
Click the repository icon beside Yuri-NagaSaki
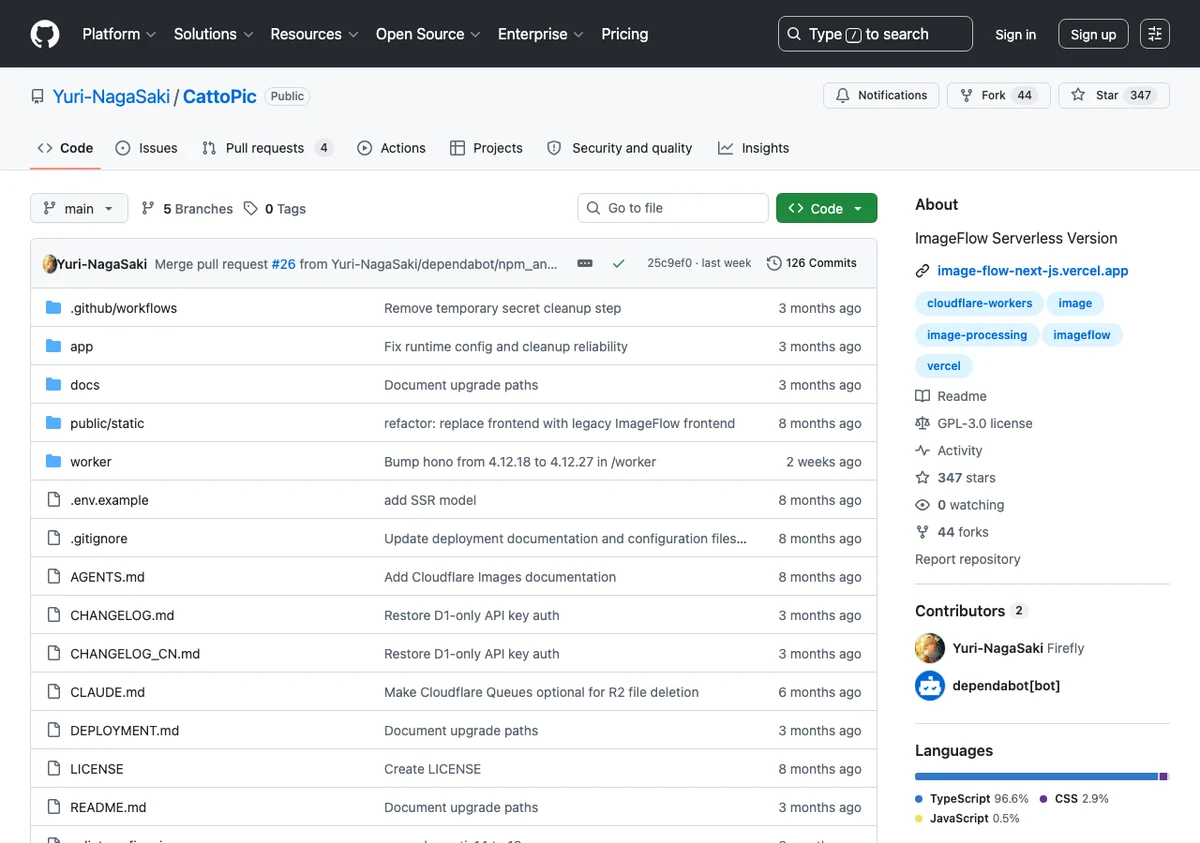(x=38, y=97)
